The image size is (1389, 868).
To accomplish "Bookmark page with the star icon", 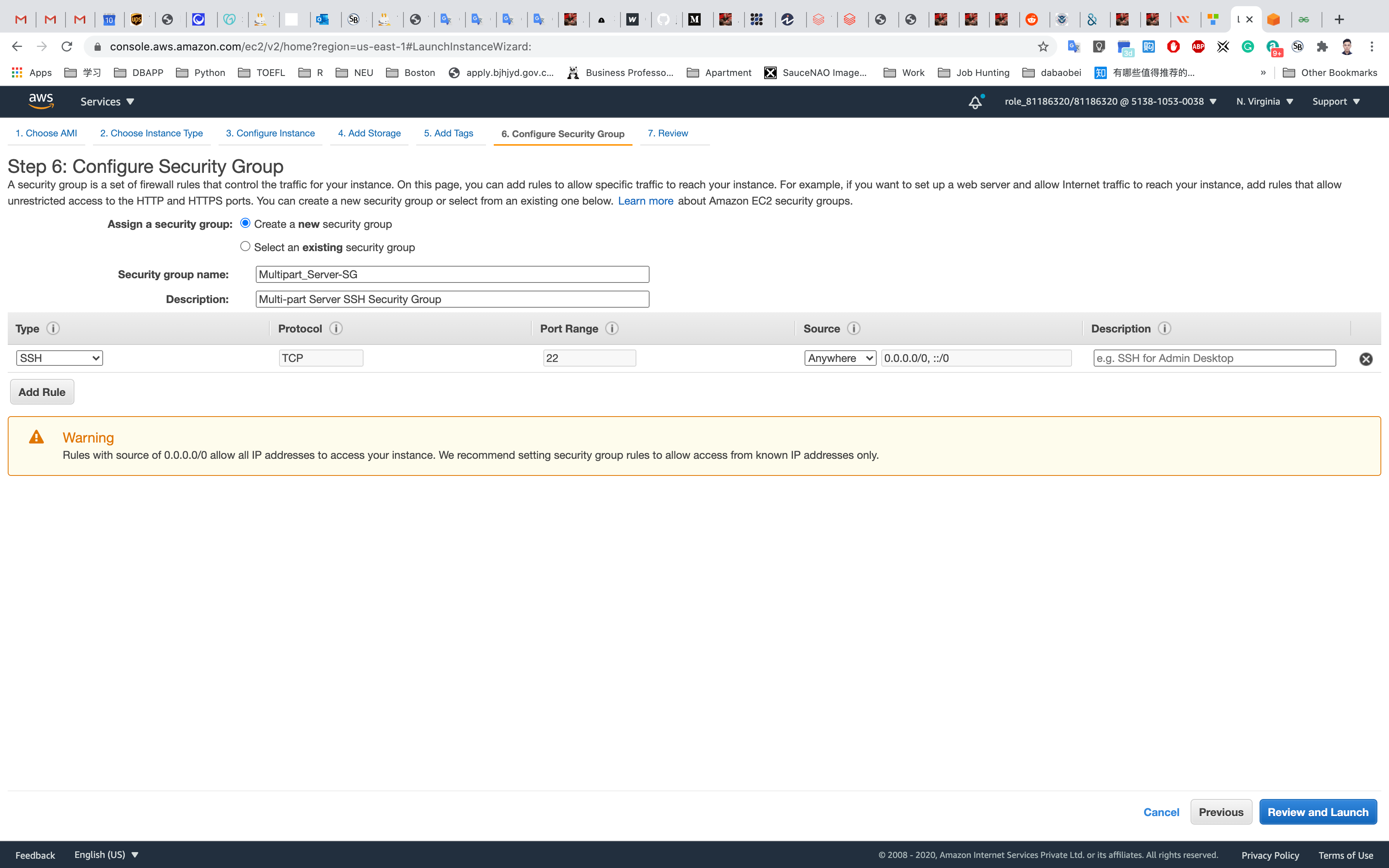I will click(x=1043, y=46).
